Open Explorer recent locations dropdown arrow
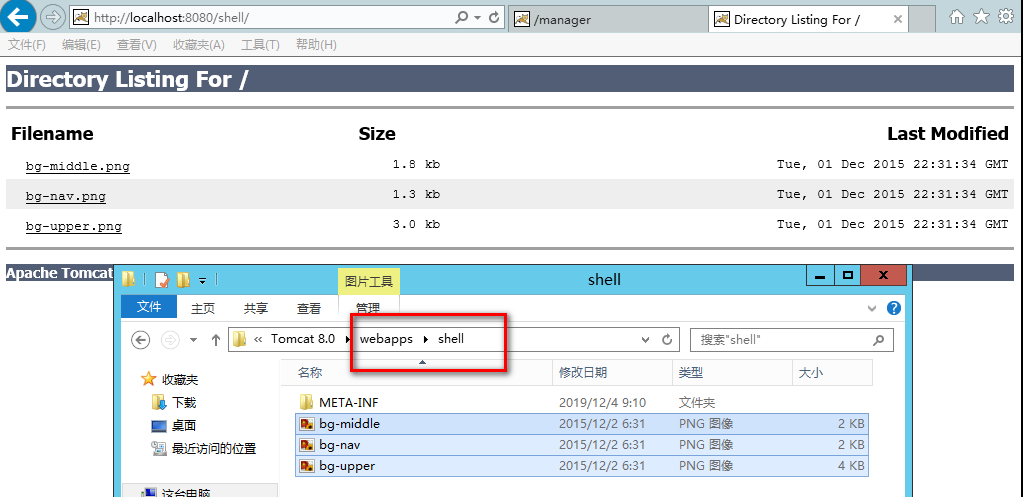Image resolution: width=1023 pixels, height=497 pixels. [193, 340]
